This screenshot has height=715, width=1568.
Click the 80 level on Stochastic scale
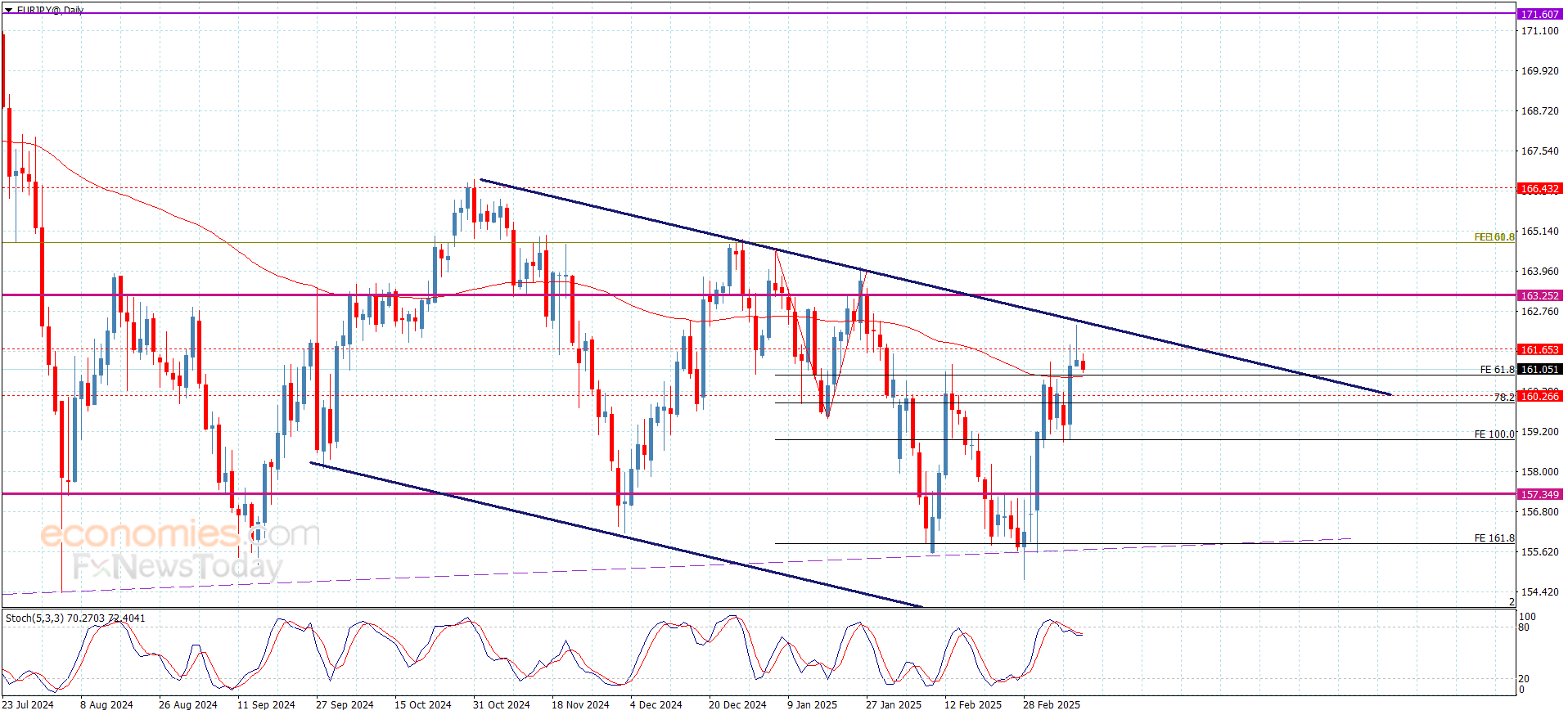(x=1524, y=627)
